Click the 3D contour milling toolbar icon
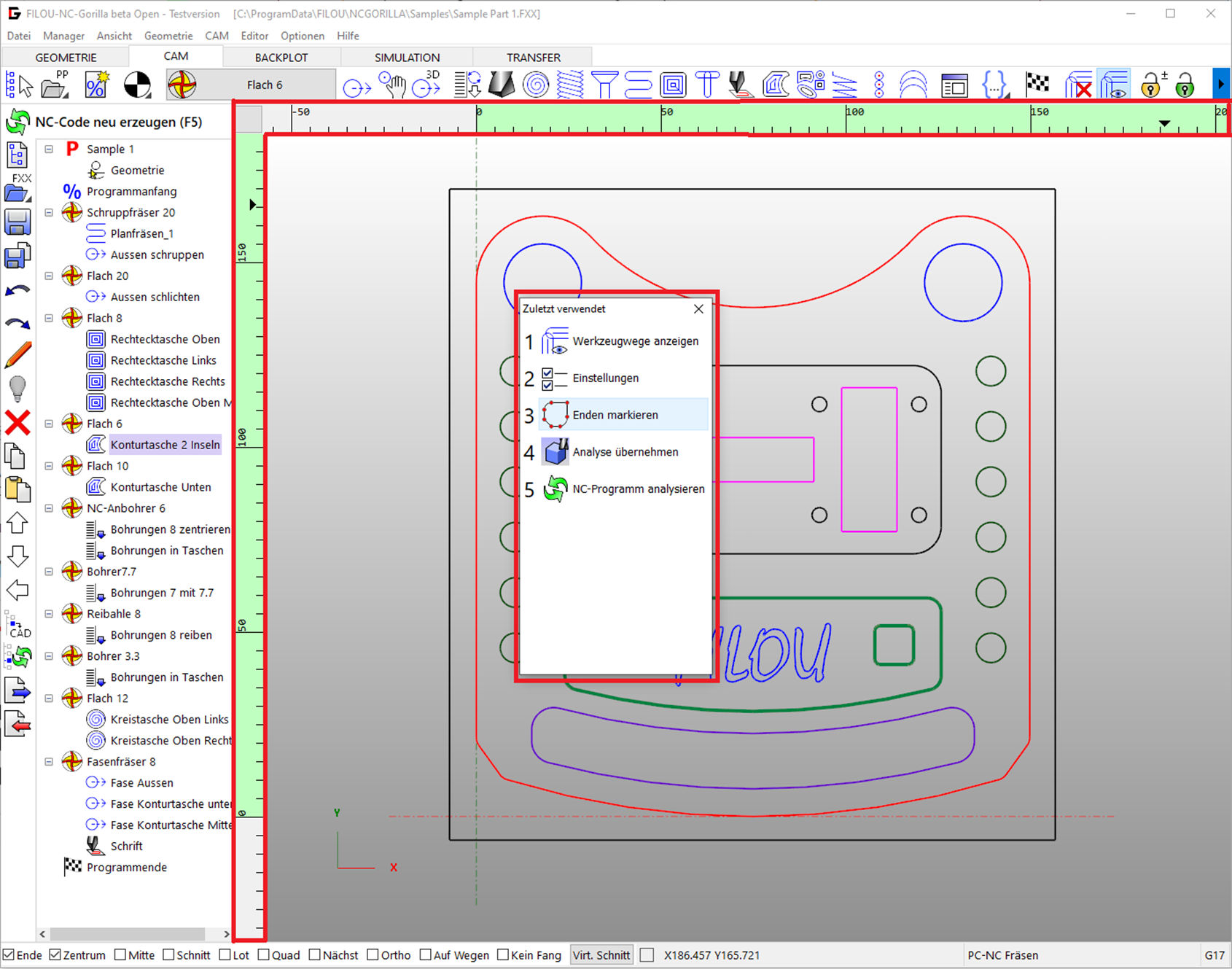The width and height of the screenshot is (1232, 969). coord(427,85)
